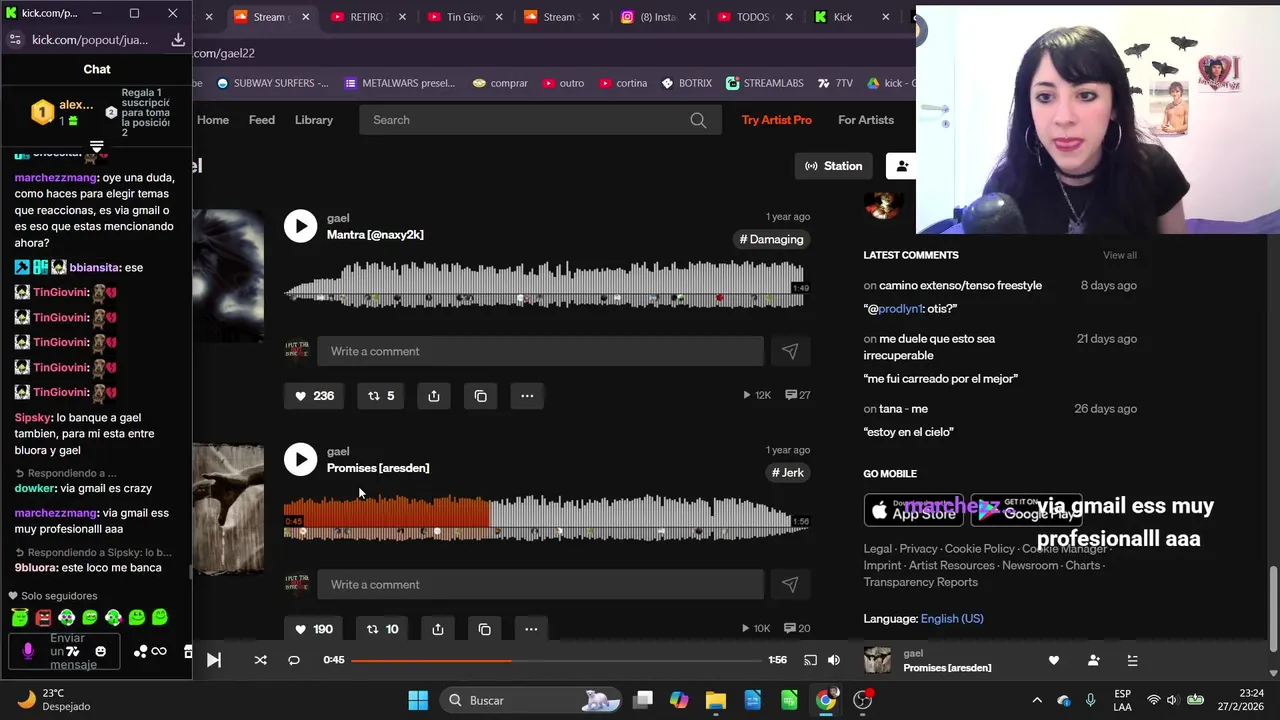
Task: Seek on the bottom player progress bar
Action: [556, 660]
